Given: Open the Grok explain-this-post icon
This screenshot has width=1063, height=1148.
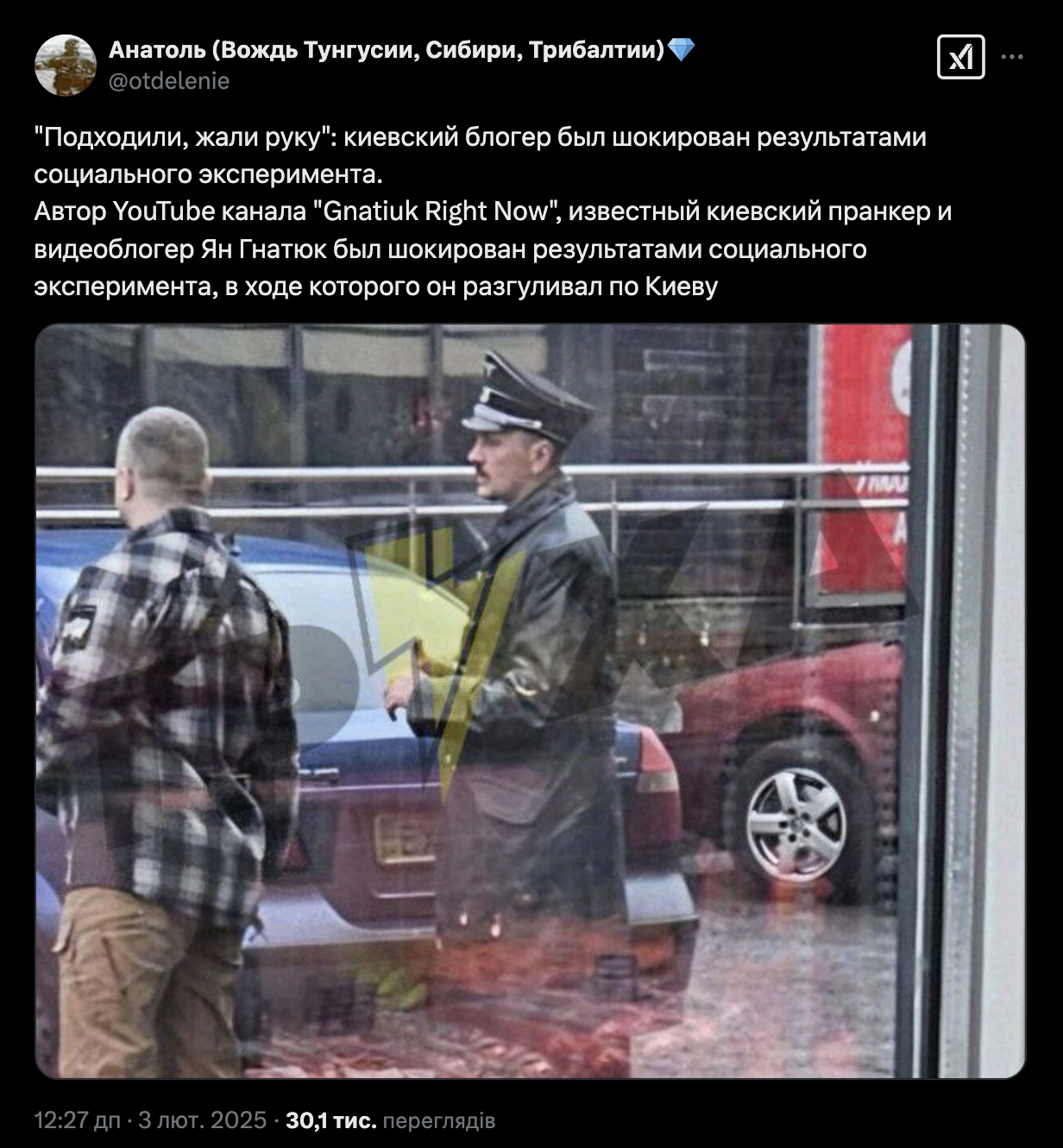Looking at the screenshot, I should (960, 58).
